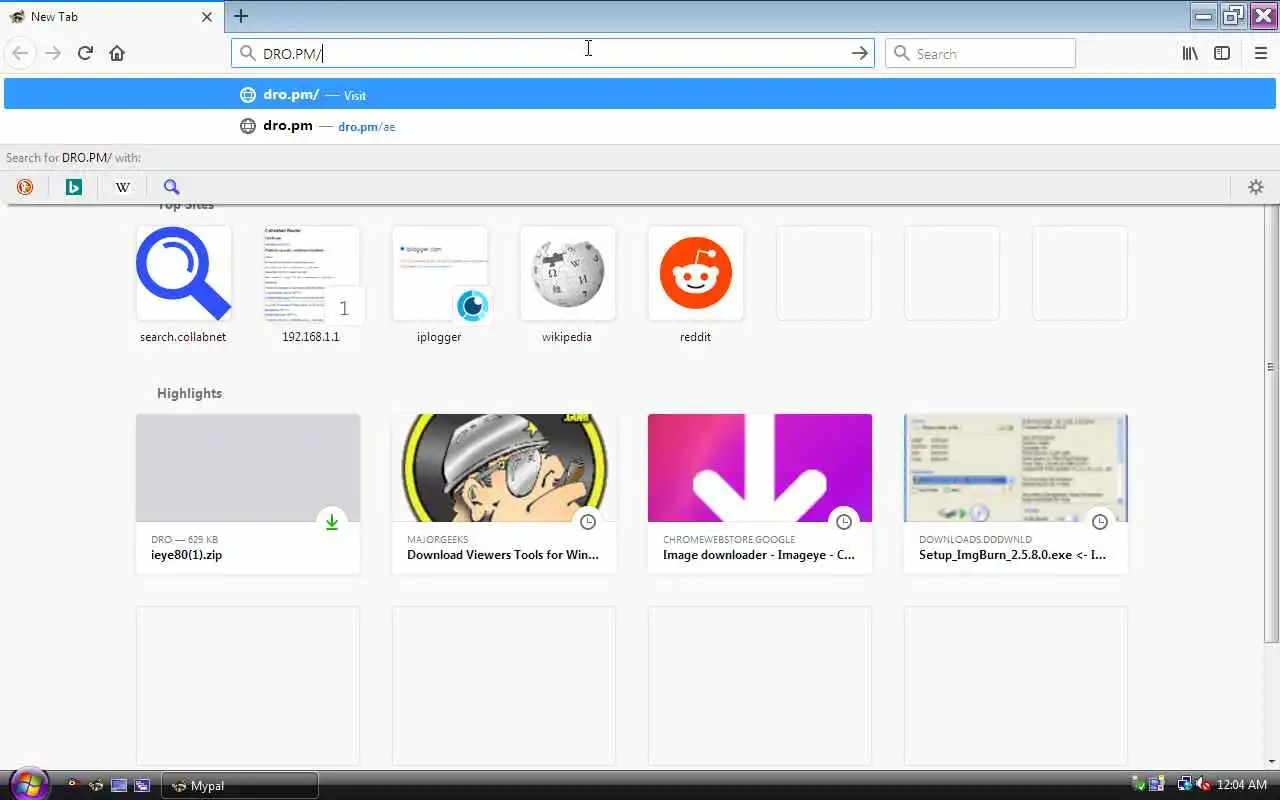
Task: Choose the dro.pm/ae suggestion
Action: 640,126
